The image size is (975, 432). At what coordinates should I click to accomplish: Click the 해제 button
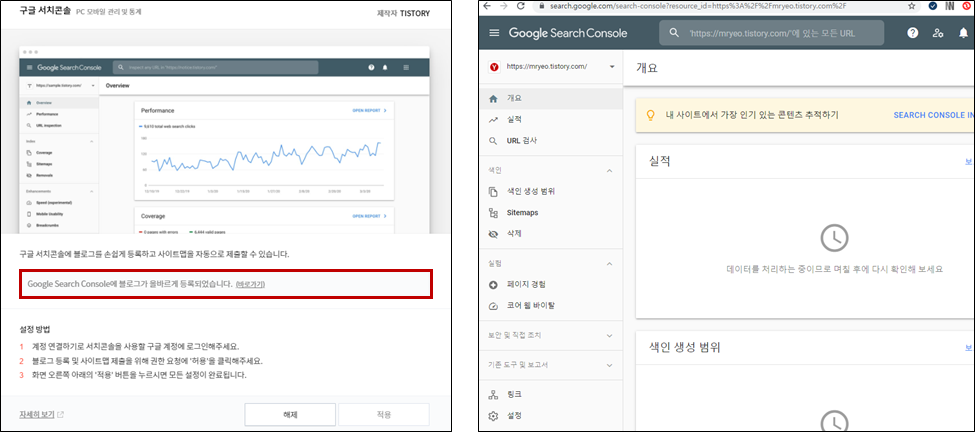[x=290, y=415]
